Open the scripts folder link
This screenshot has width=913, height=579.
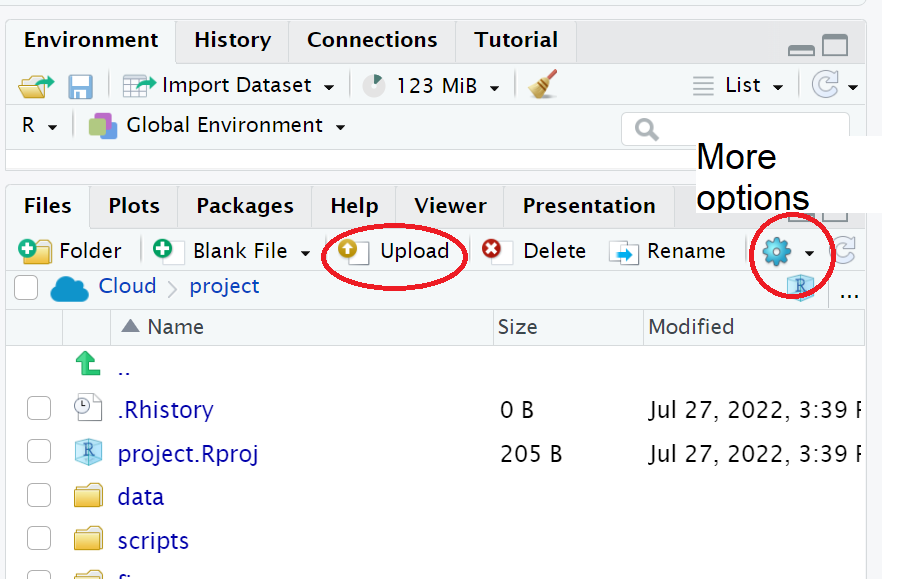(153, 540)
